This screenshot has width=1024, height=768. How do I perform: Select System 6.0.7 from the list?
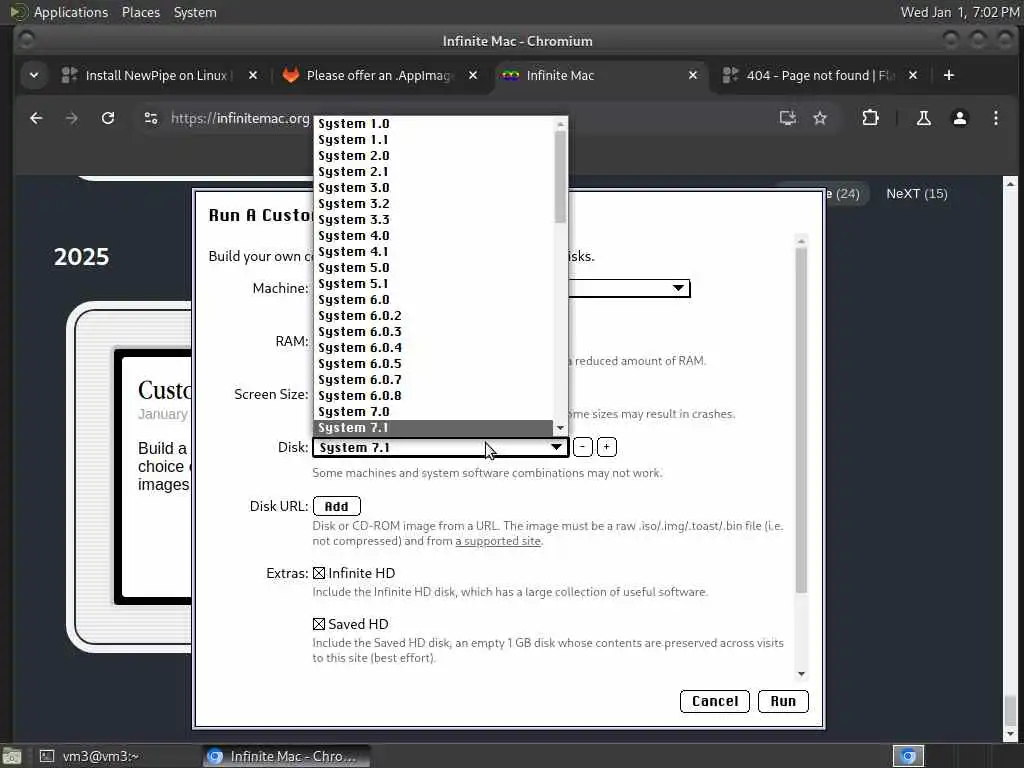click(x=434, y=379)
